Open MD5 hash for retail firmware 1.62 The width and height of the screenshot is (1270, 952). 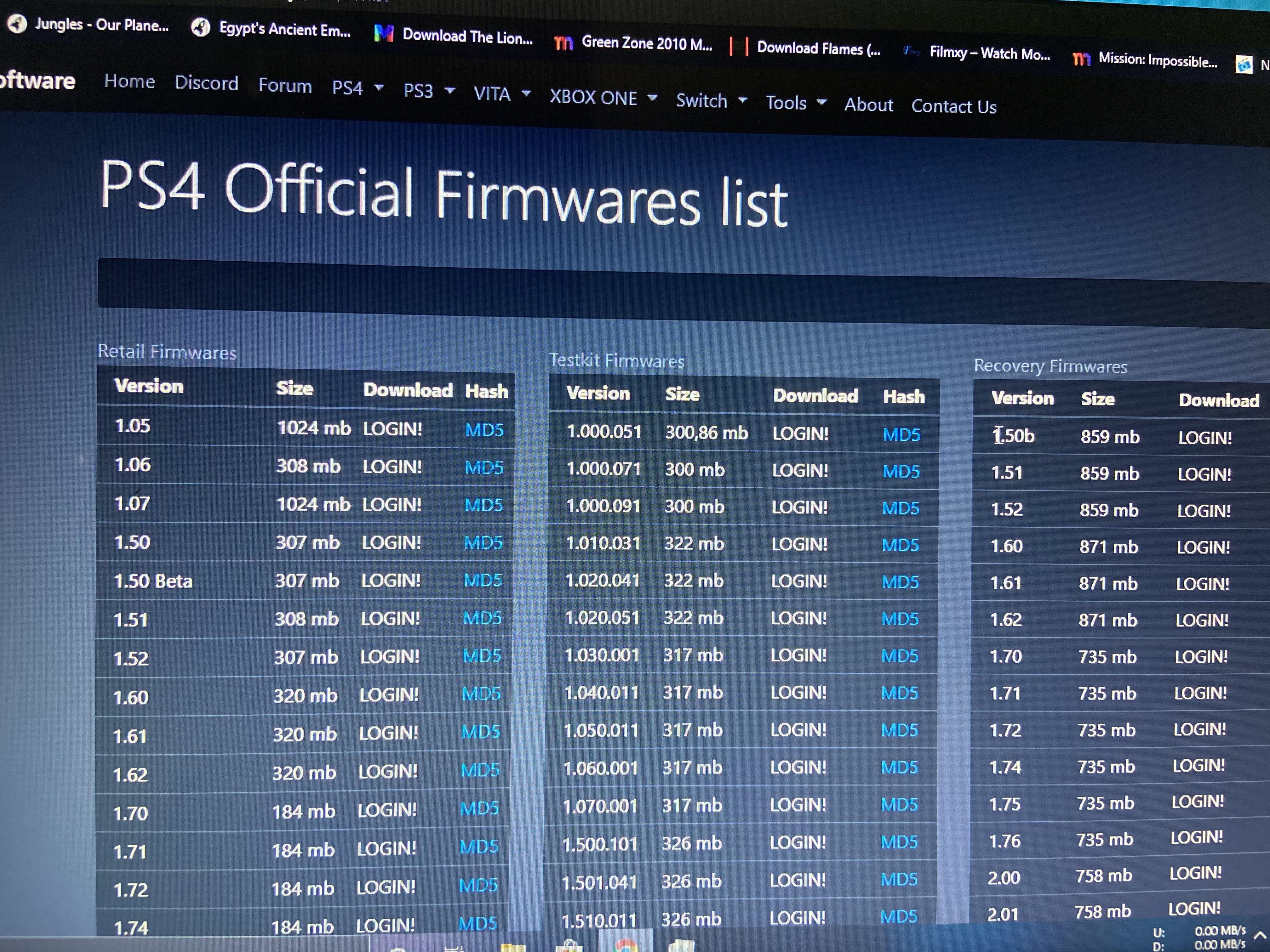click(x=481, y=769)
